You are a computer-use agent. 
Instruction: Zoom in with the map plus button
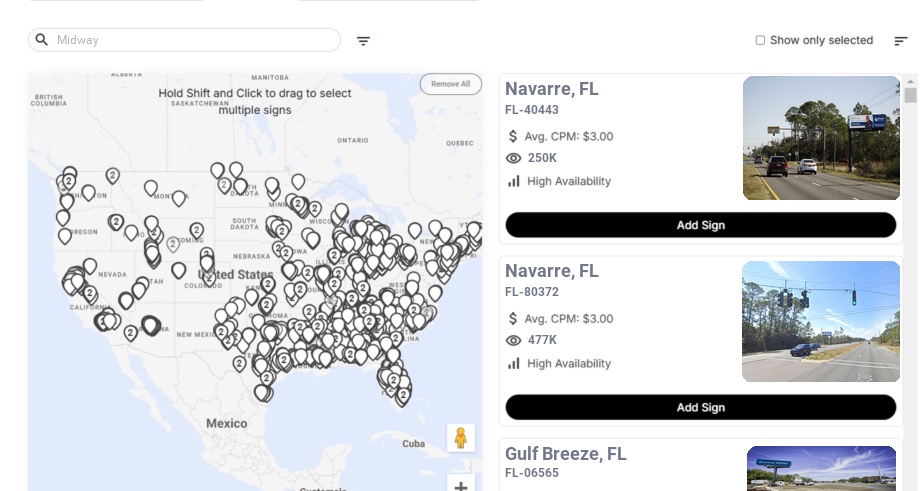[x=461, y=486]
